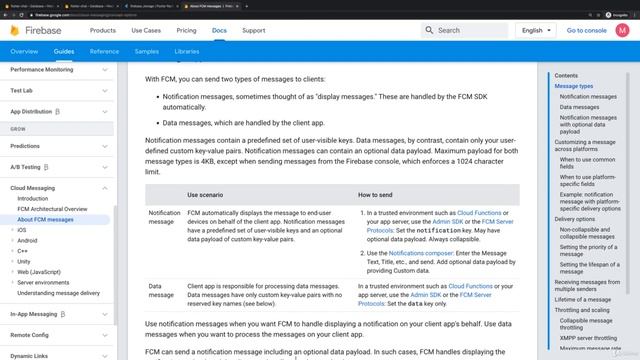Expand the Android tree item
This screenshot has width=640, height=360.
12,240
